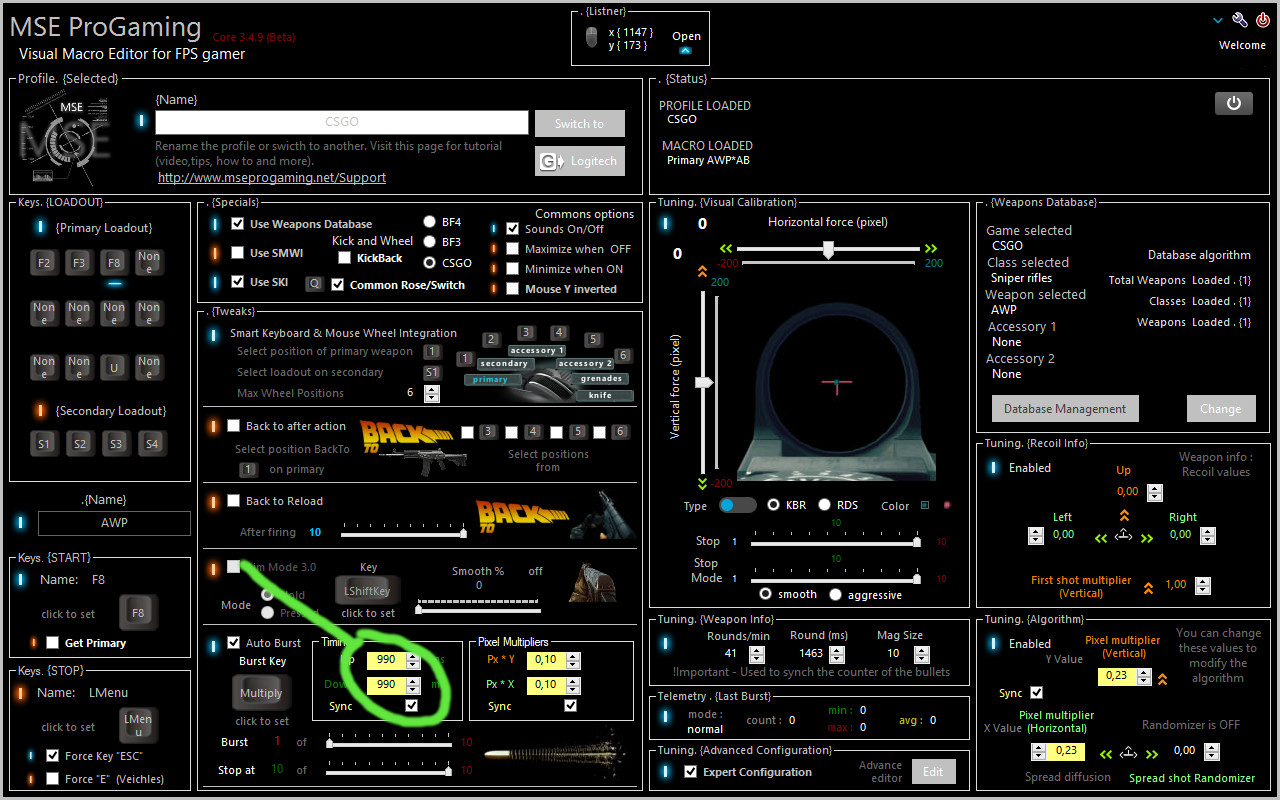Viewport: 1280px width, 800px height.
Task: Click the blue chevron beside the wrench
Action: pyautogui.click(x=1218, y=20)
